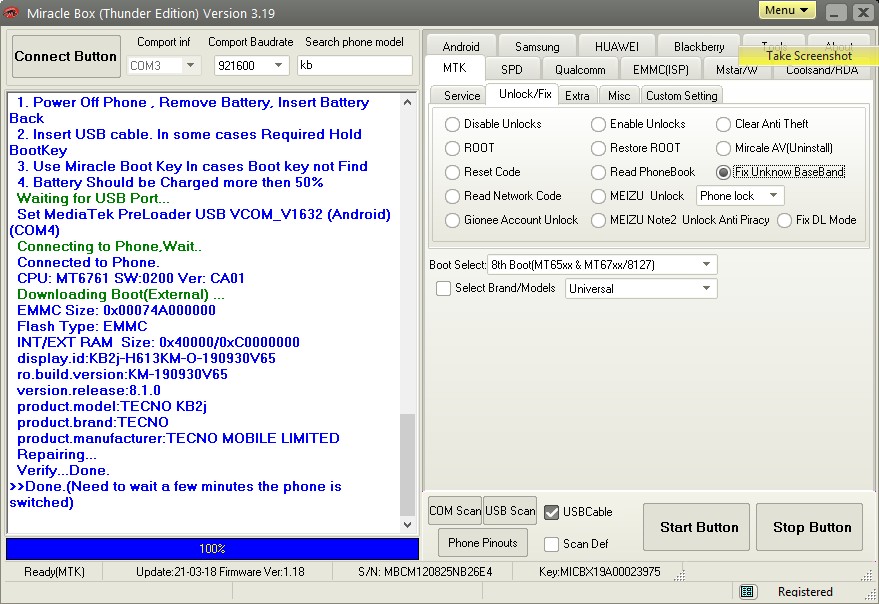Click the 'CPU: MT6761 SW:0200 Ver: CA01' log line
This screenshot has height=604, width=879.
131,279
